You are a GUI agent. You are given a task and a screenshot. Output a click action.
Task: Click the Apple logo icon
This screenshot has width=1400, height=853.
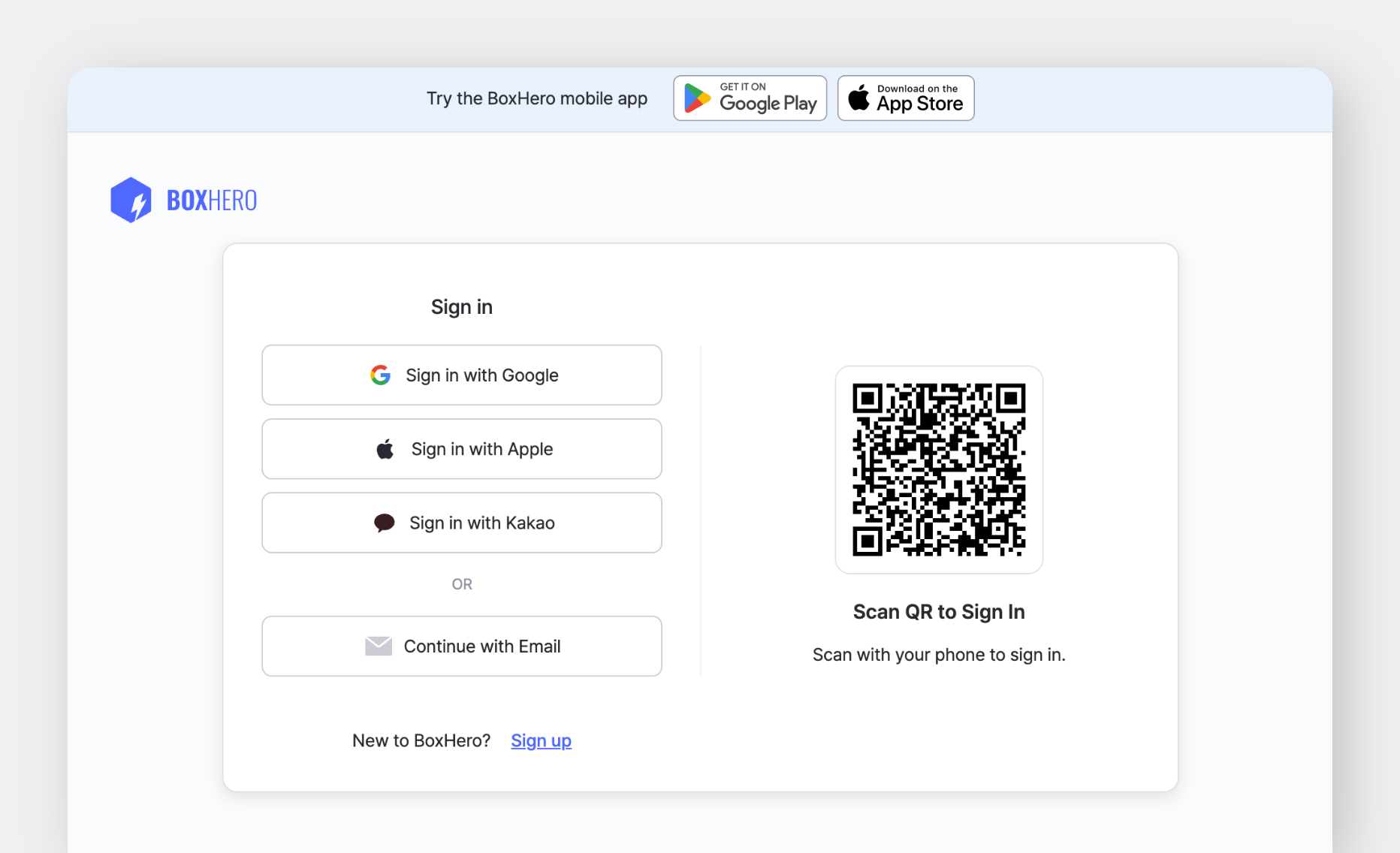[385, 449]
